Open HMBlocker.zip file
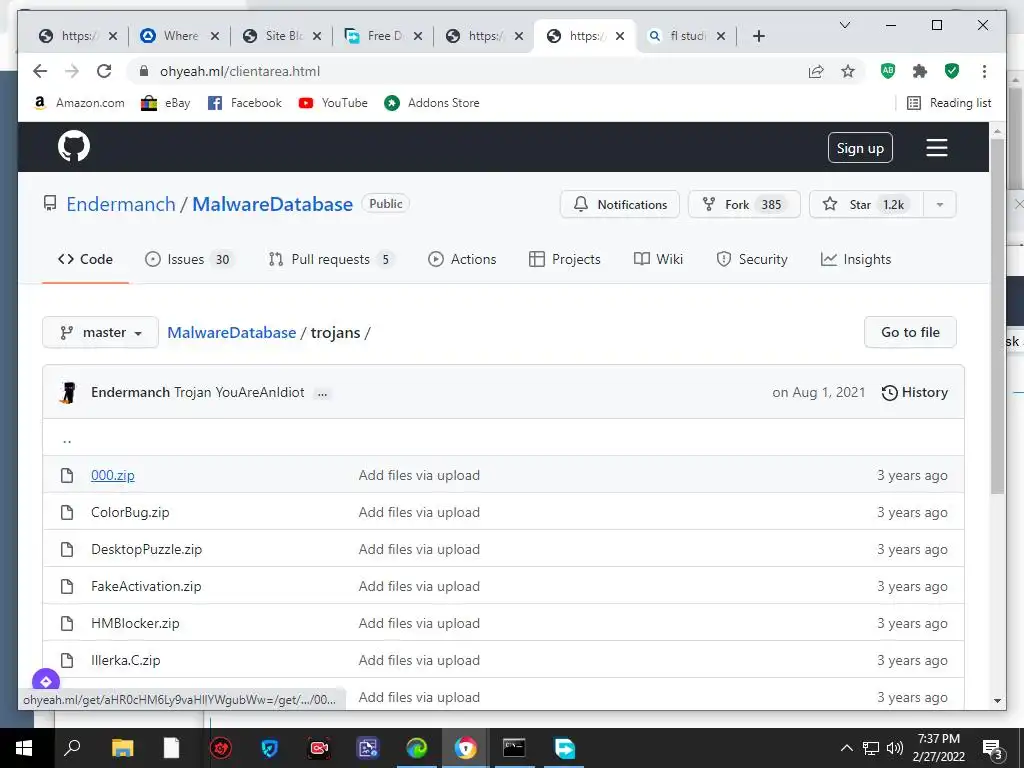Screen dimensions: 1024x768 135,624
